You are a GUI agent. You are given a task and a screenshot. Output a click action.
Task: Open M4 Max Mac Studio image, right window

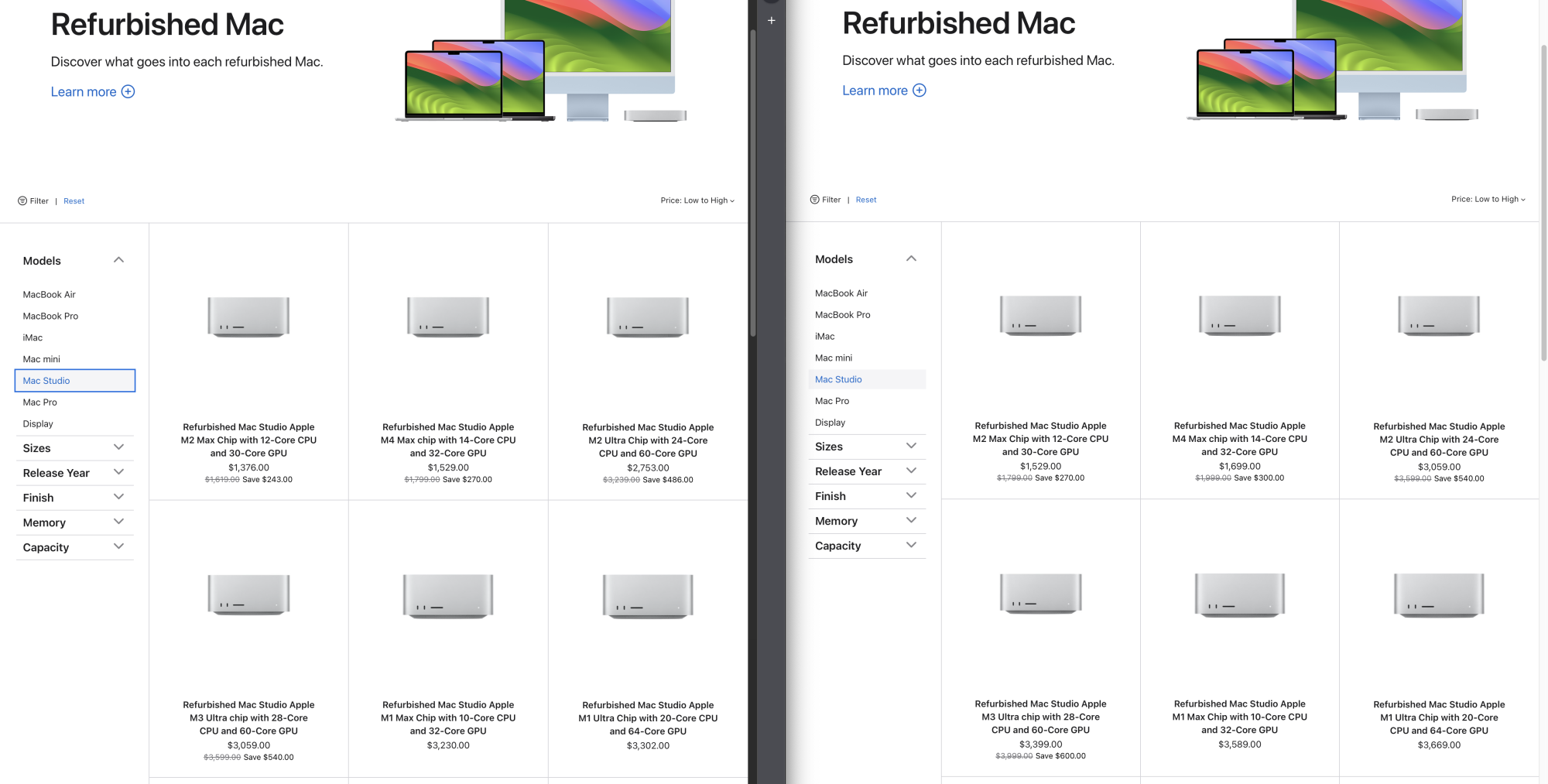[1240, 316]
